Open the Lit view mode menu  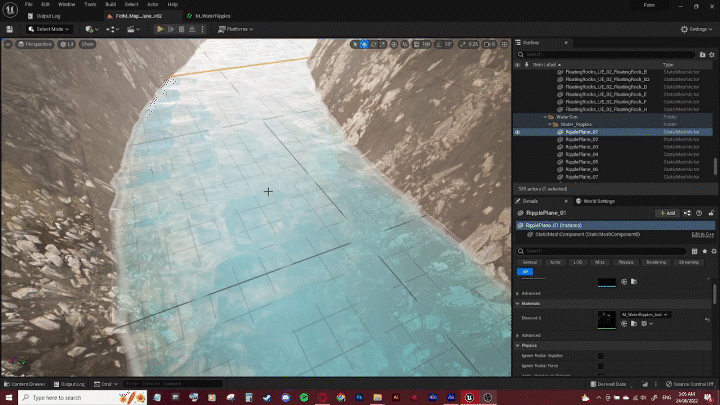coord(67,44)
